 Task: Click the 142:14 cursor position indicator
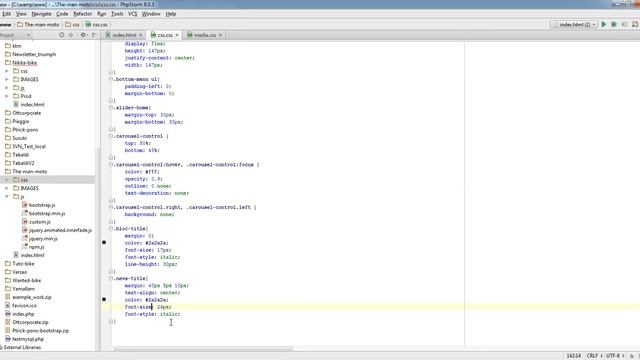pyautogui.click(x=573, y=356)
